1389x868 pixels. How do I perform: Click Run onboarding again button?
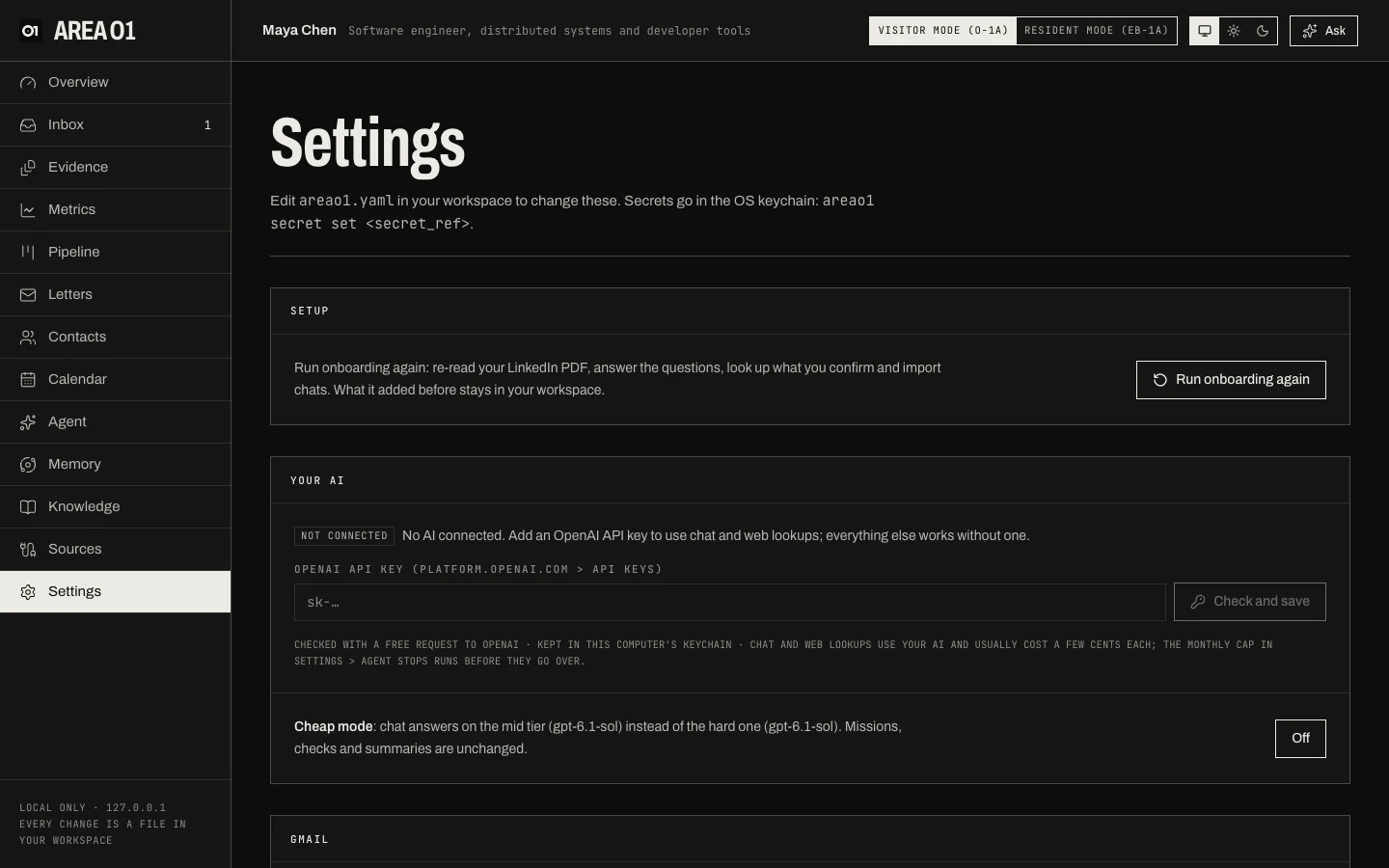[1231, 380]
